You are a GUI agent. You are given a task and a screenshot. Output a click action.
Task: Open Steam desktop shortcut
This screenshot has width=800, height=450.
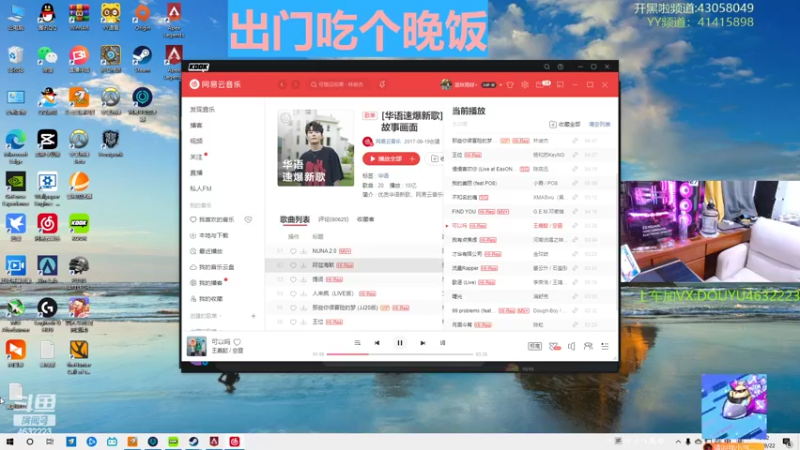click(142, 59)
